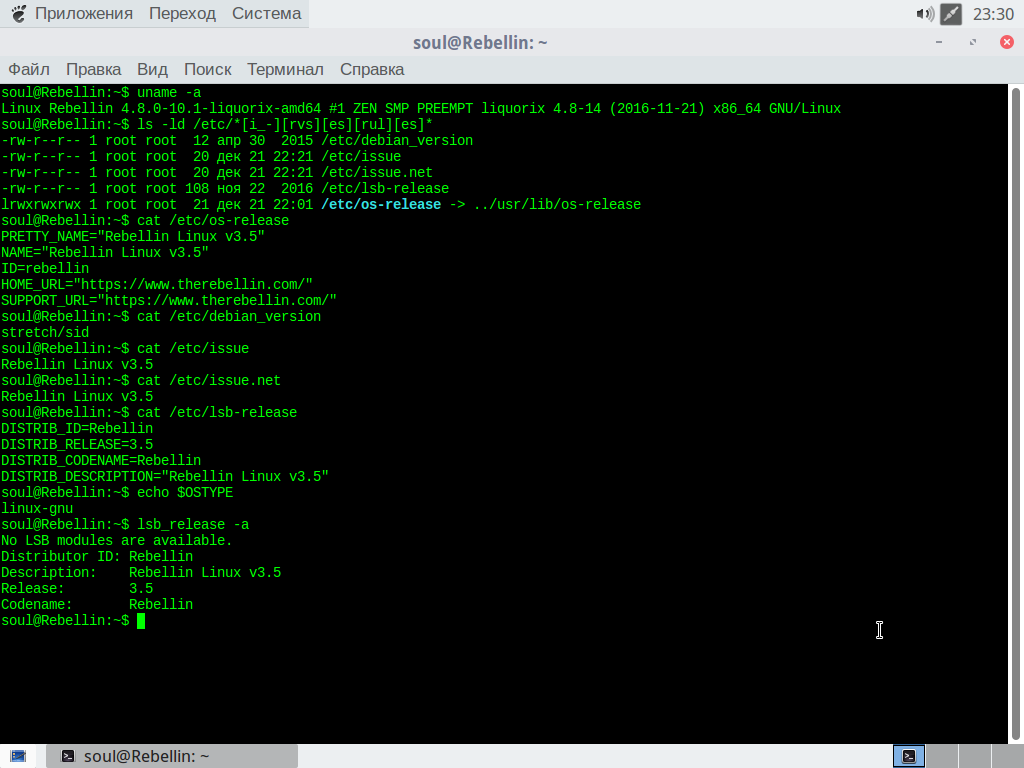This screenshot has width=1024, height=768.
Task: Open the Приложения panel menu
Action: pos(84,13)
